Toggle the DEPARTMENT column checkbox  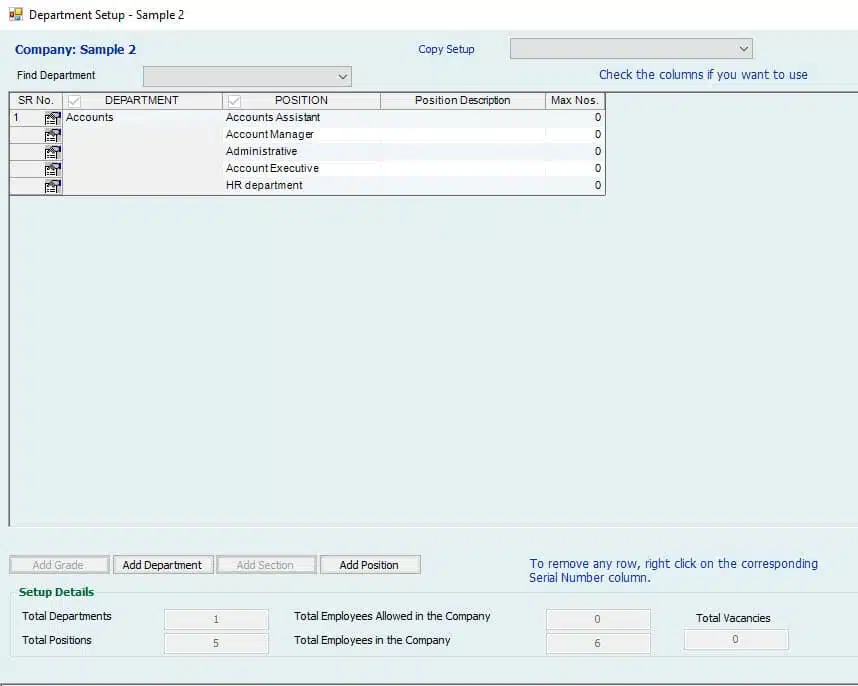tap(74, 101)
